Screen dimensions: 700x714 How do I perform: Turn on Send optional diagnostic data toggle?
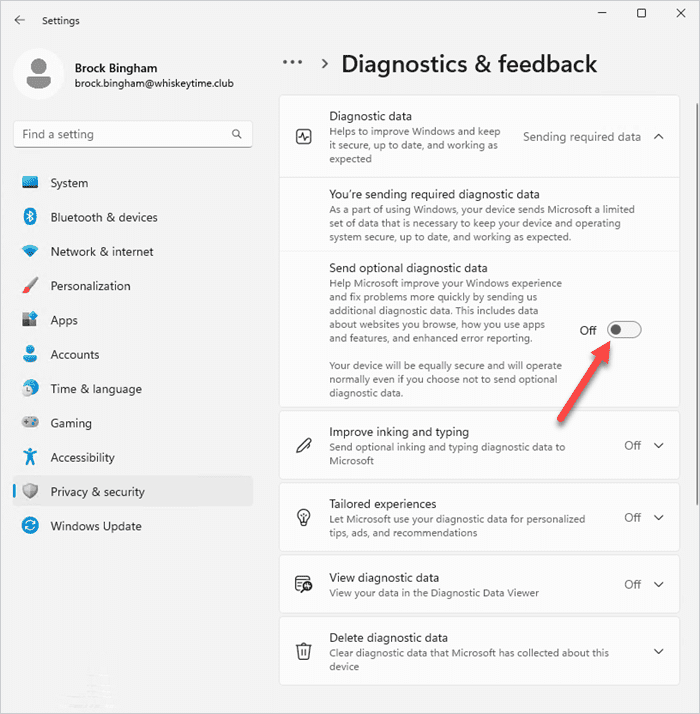624,330
